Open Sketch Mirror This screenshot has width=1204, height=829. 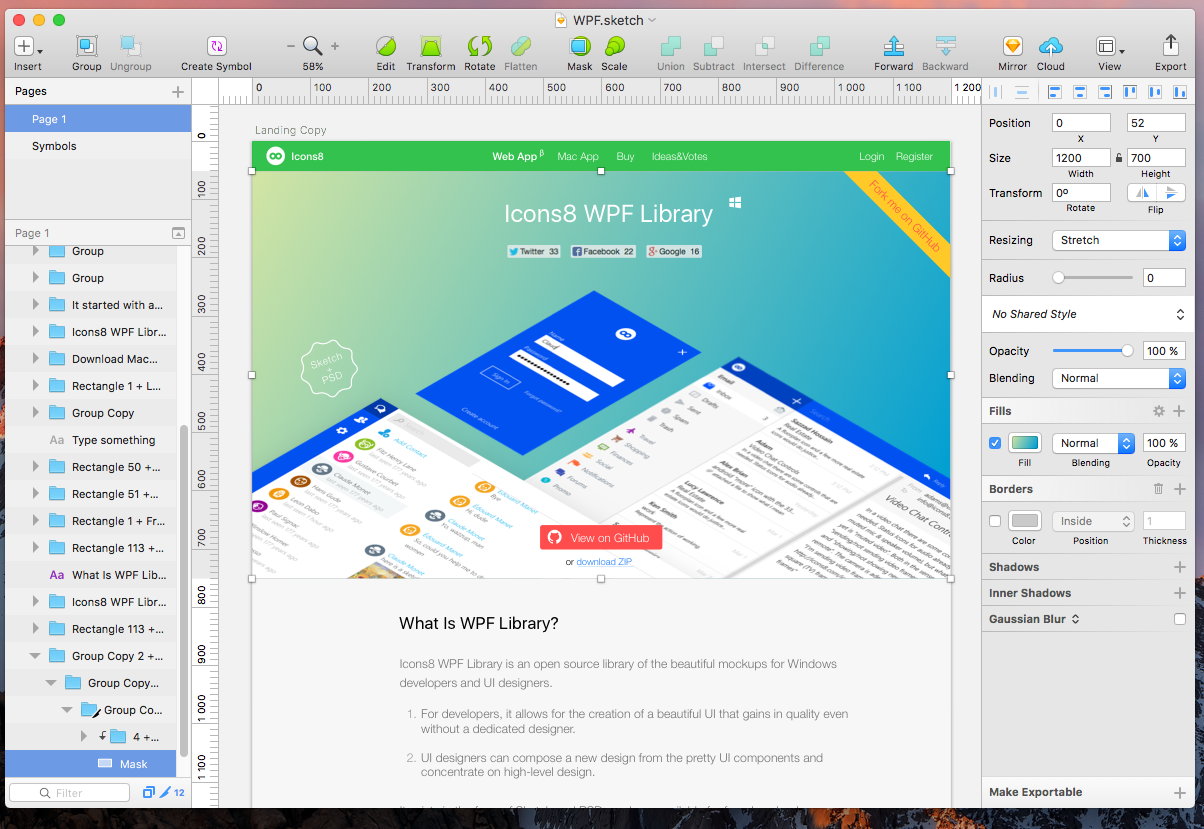[1013, 46]
